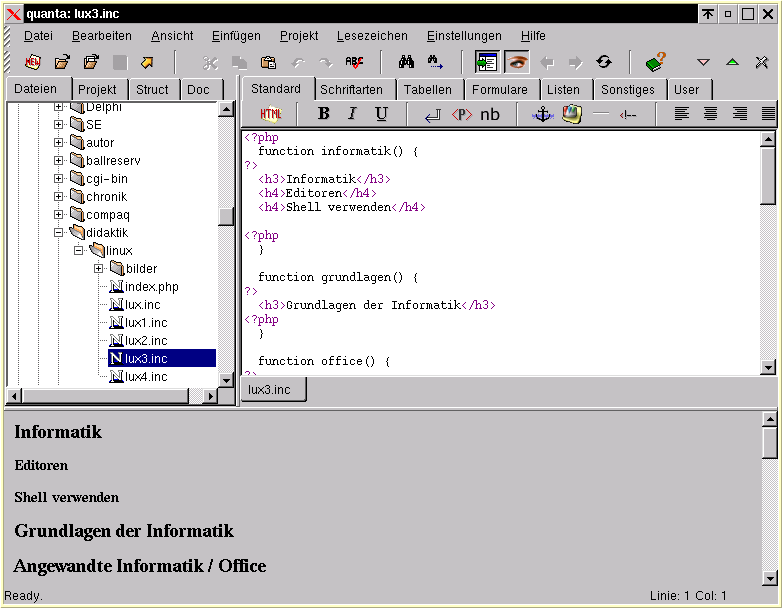The height and width of the screenshot is (608, 782).
Task: Toggle the eye preview button
Action: point(517,62)
